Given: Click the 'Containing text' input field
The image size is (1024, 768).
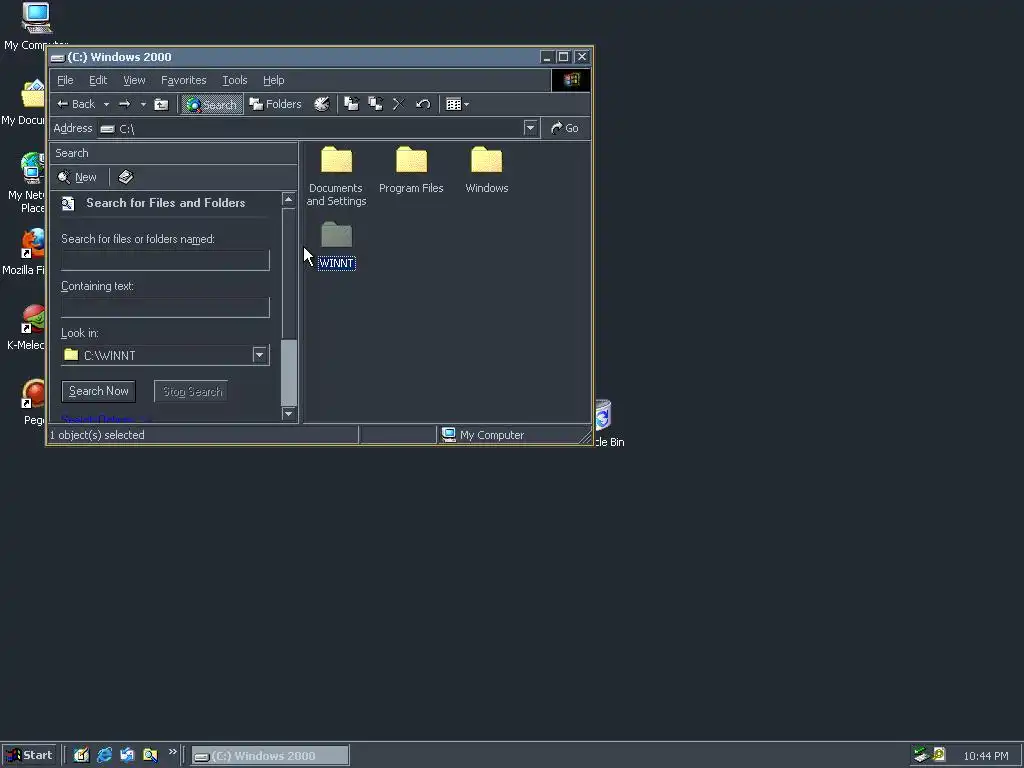Looking at the screenshot, I should coord(165,307).
